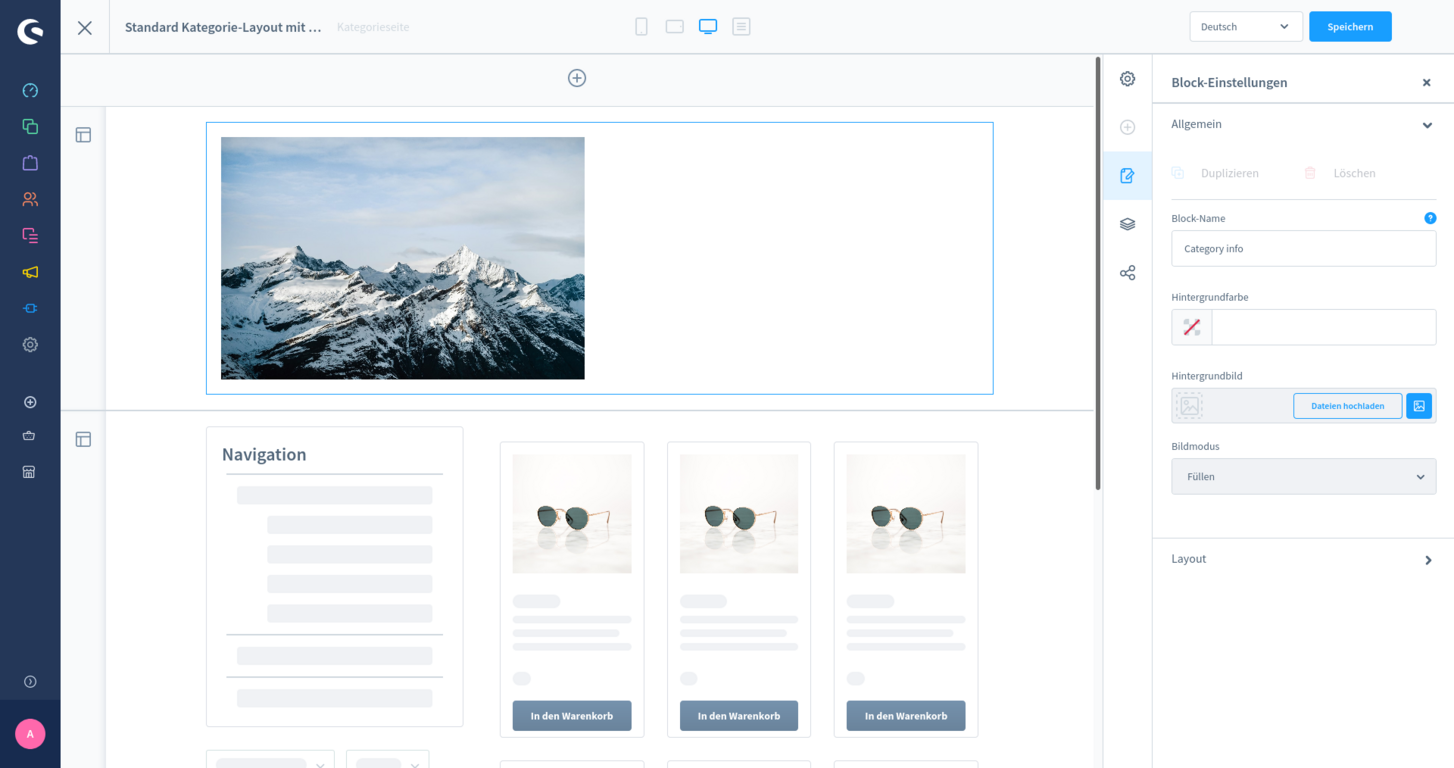This screenshot has height=768, width=1454.
Task: Click Duplizieren in block settings
Action: coord(1216,173)
